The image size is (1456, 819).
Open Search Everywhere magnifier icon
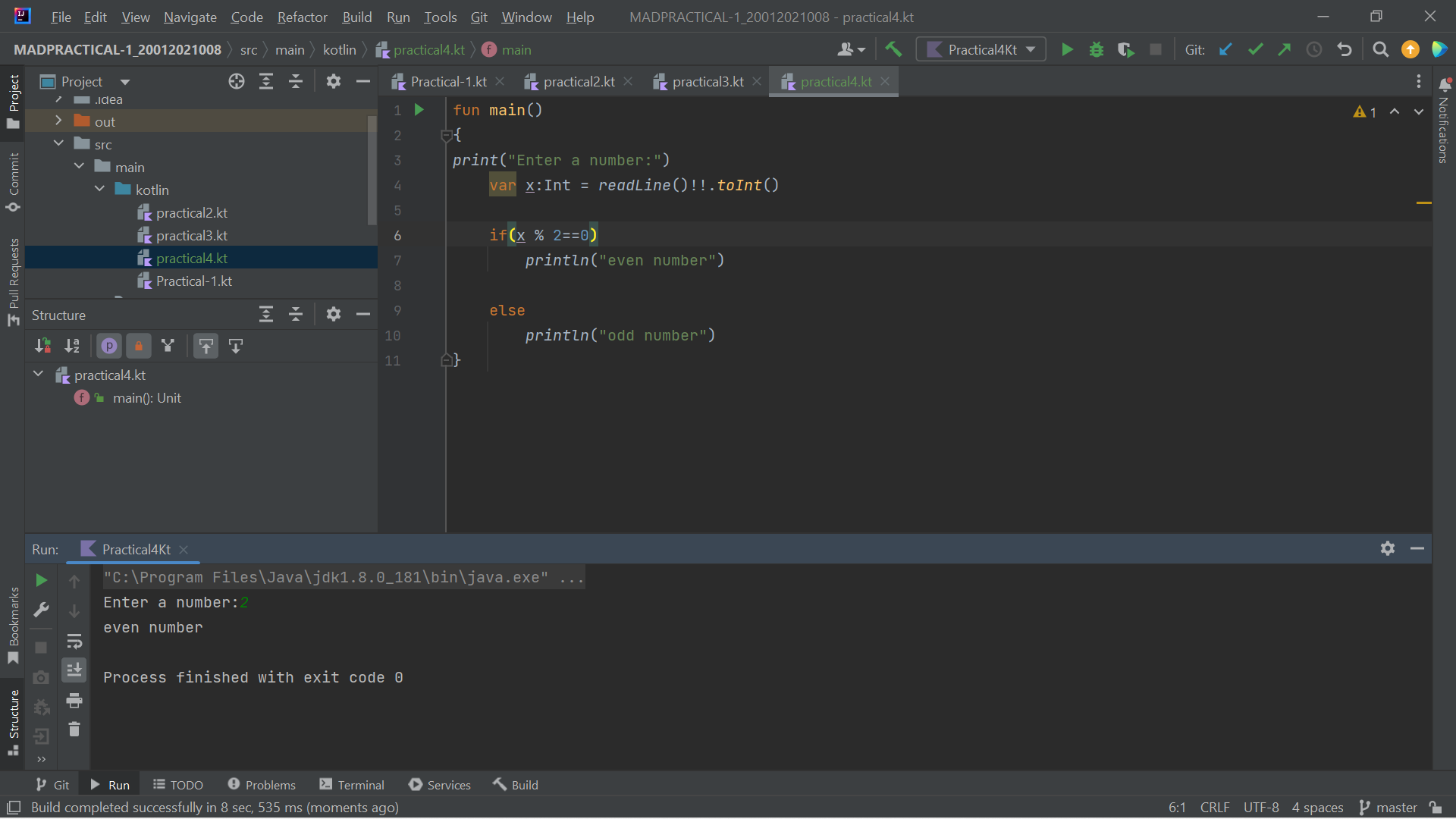[1381, 50]
